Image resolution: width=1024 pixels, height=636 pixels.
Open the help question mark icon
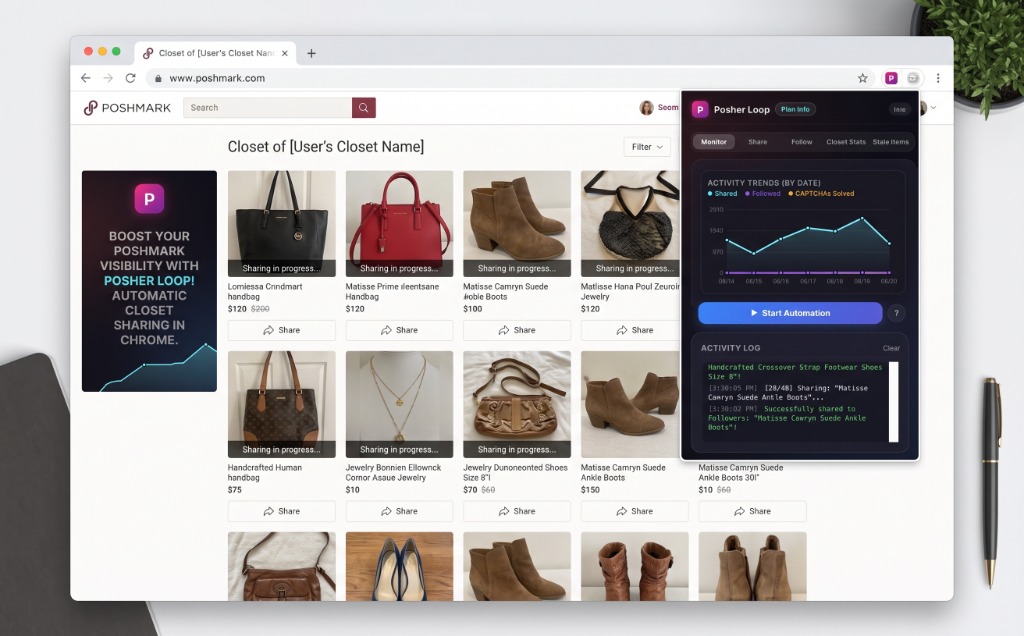(897, 313)
